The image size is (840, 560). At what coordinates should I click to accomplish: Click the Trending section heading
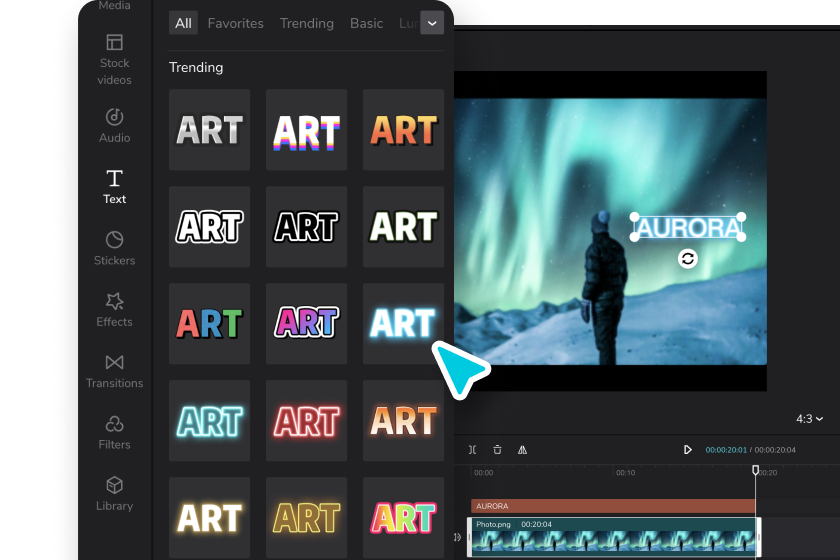point(196,68)
